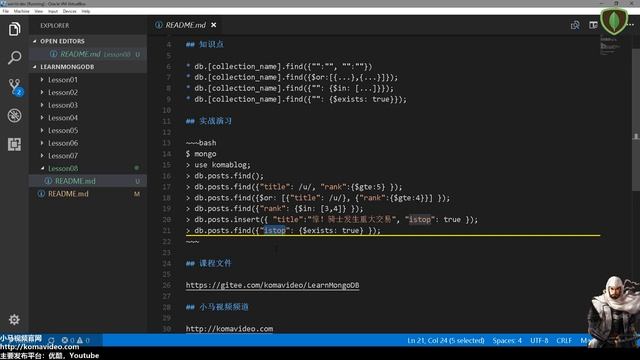Click the errors count icon in status bar
This screenshot has height=360, width=640.
pyautogui.click(x=67, y=340)
